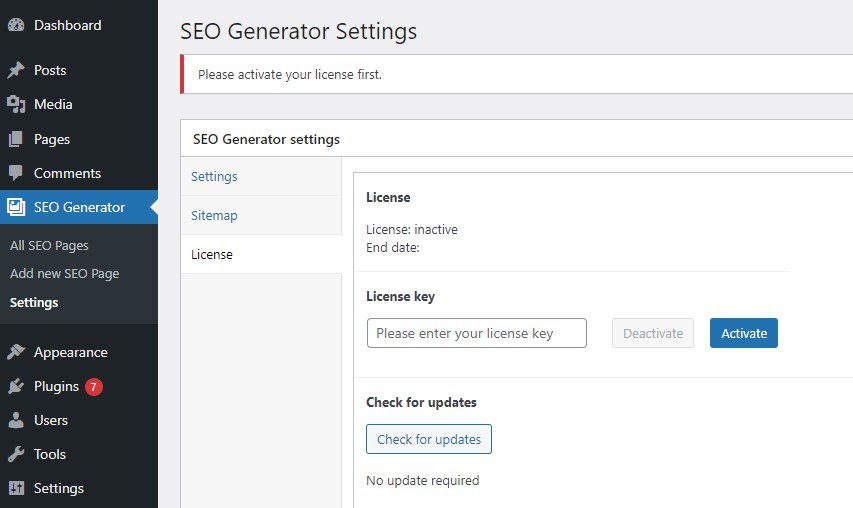Click the Comments speech bubble icon
Viewport: 853px width, 508px height.
pos(16,173)
